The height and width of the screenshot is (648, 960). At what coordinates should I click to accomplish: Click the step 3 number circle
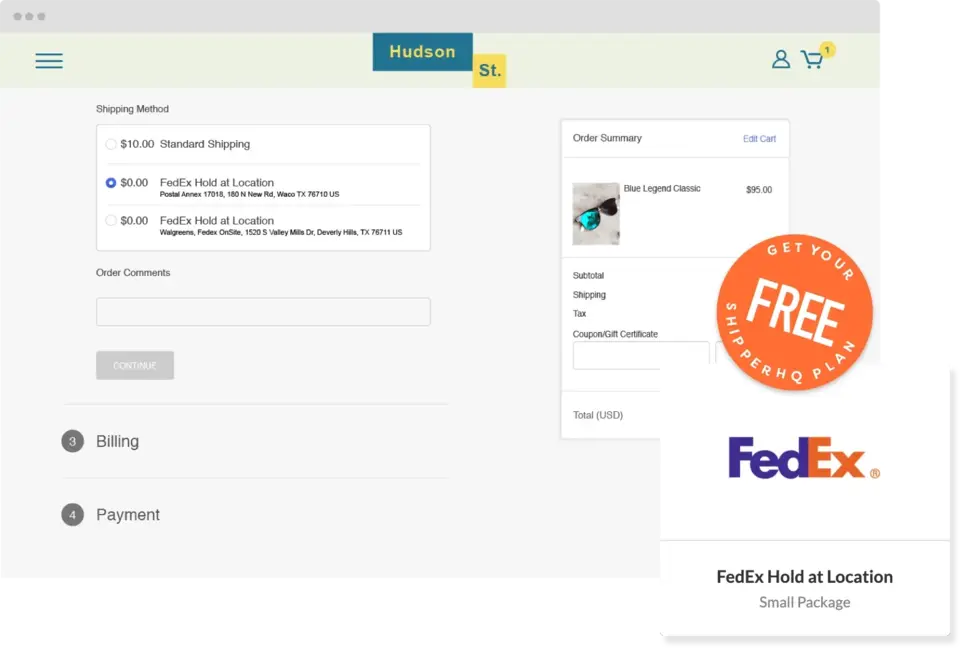pyautogui.click(x=72, y=442)
